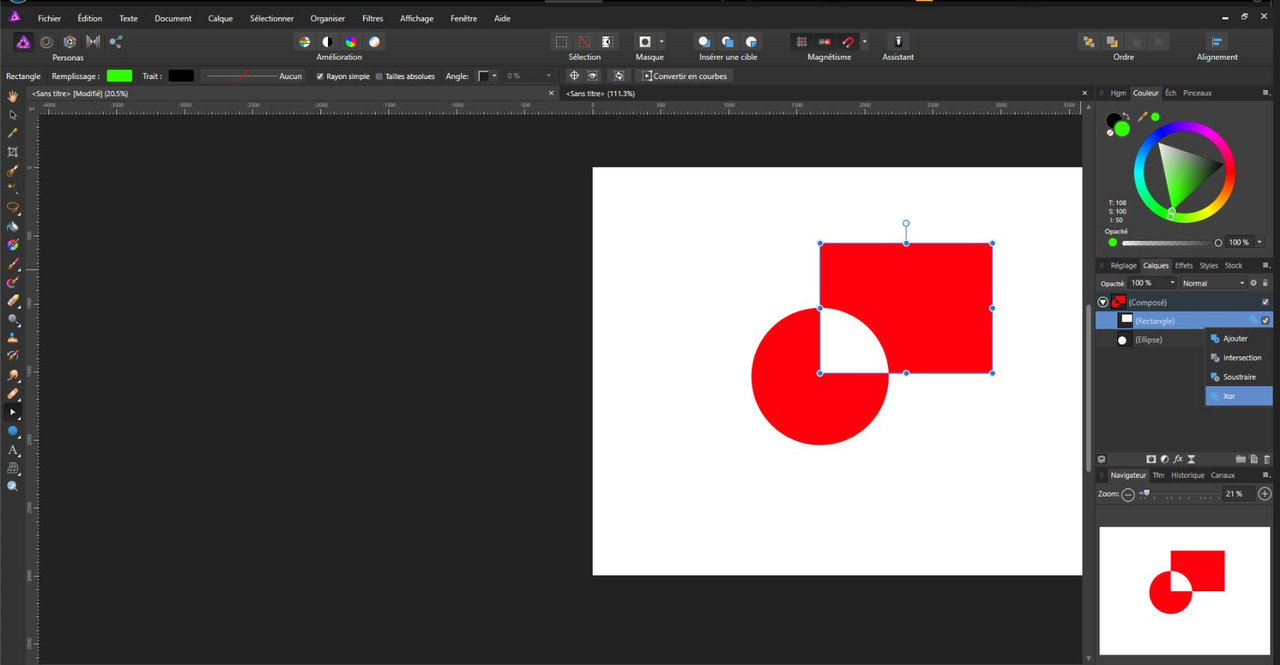The width and height of the screenshot is (1280, 665).
Task: Switch to the Photo persona icon
Action: 22,42
